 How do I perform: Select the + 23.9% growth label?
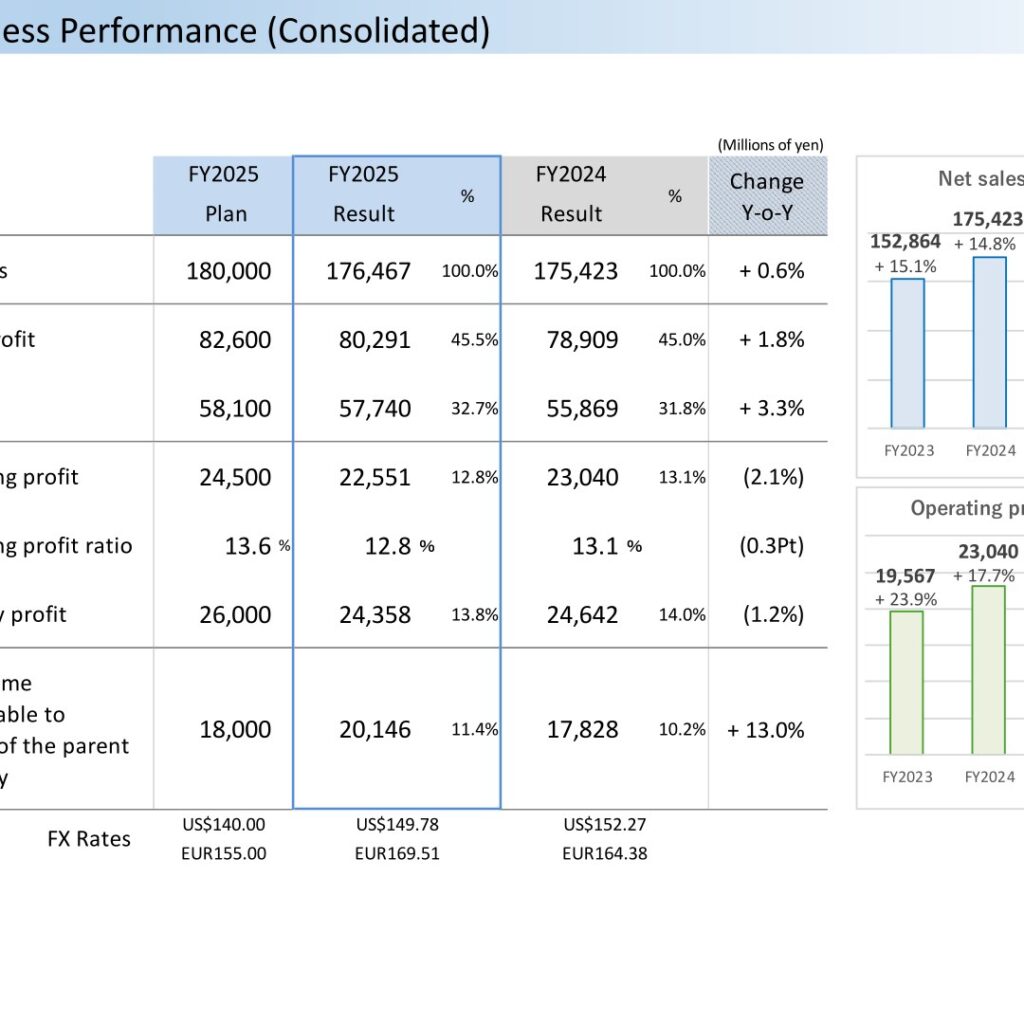905,600
